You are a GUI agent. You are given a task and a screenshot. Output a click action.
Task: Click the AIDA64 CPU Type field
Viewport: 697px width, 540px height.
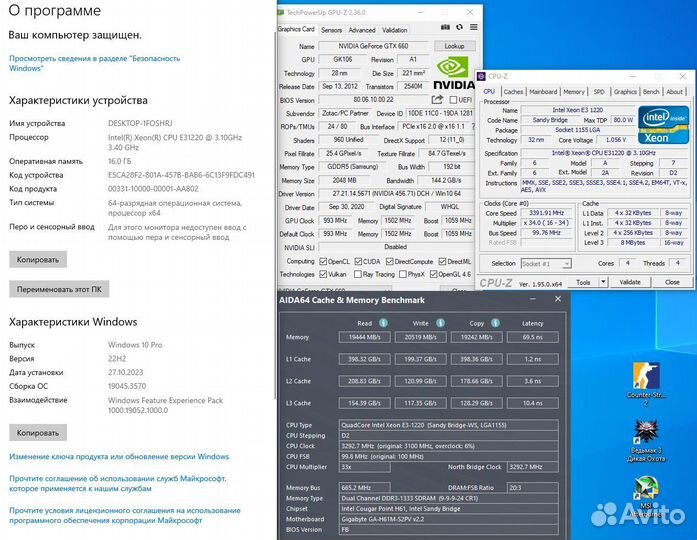point(448,425)
